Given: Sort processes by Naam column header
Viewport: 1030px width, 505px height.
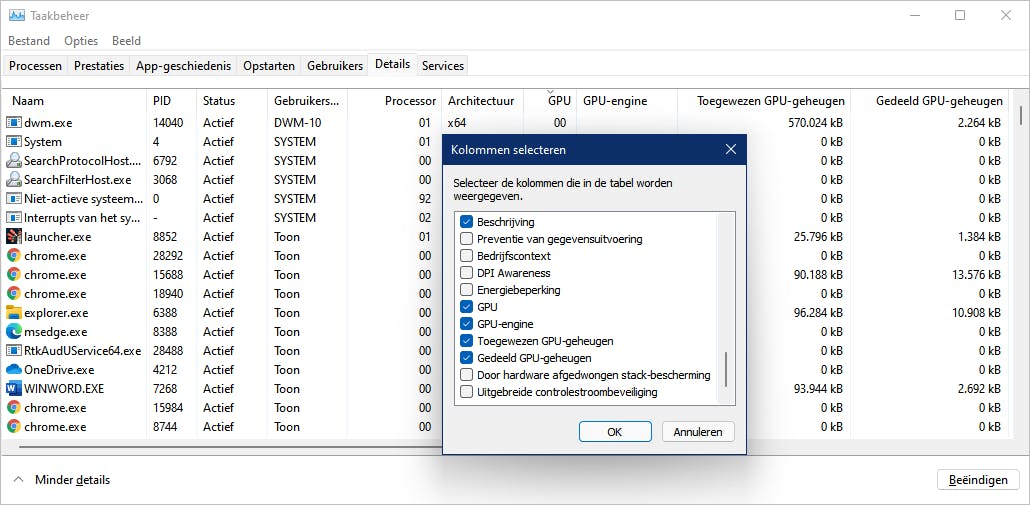Looking at the screenshot, I should [28, 101].
